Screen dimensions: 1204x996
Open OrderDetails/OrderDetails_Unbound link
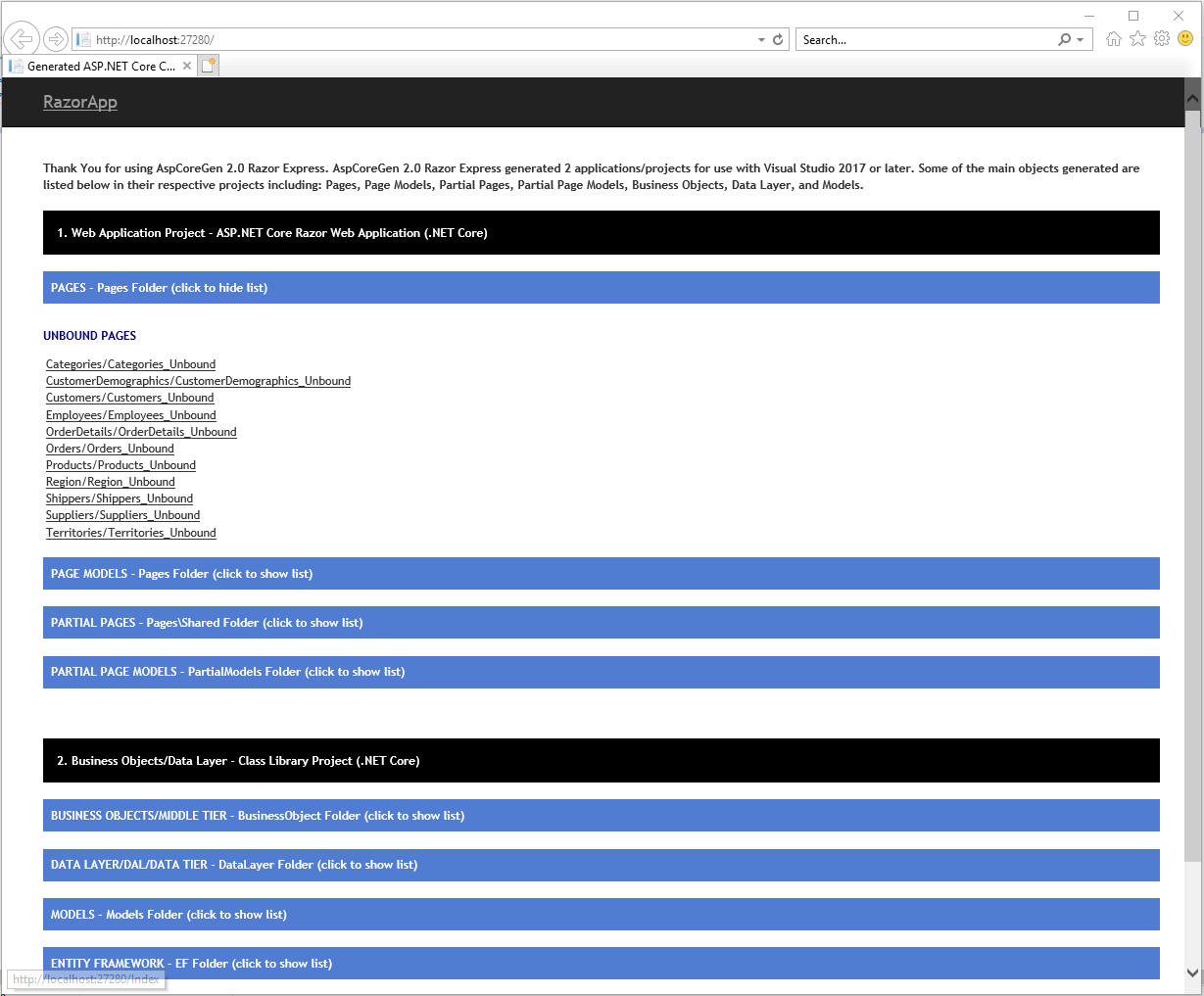point(141,432)
